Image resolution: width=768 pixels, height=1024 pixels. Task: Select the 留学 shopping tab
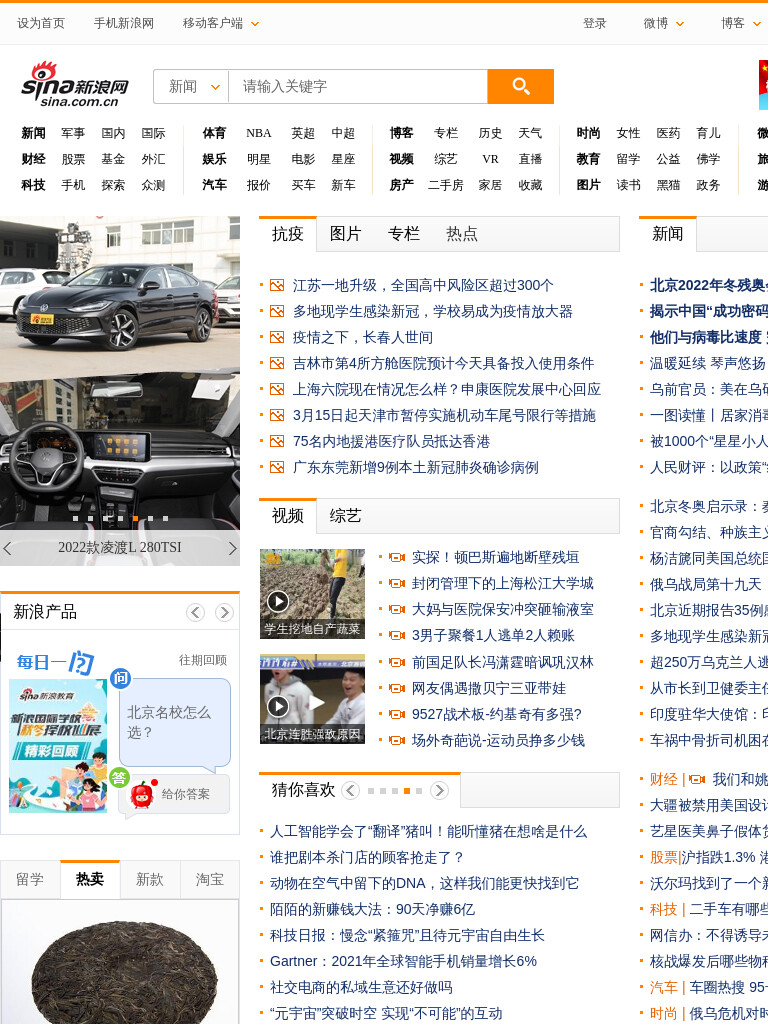click(x=30, y=880)
